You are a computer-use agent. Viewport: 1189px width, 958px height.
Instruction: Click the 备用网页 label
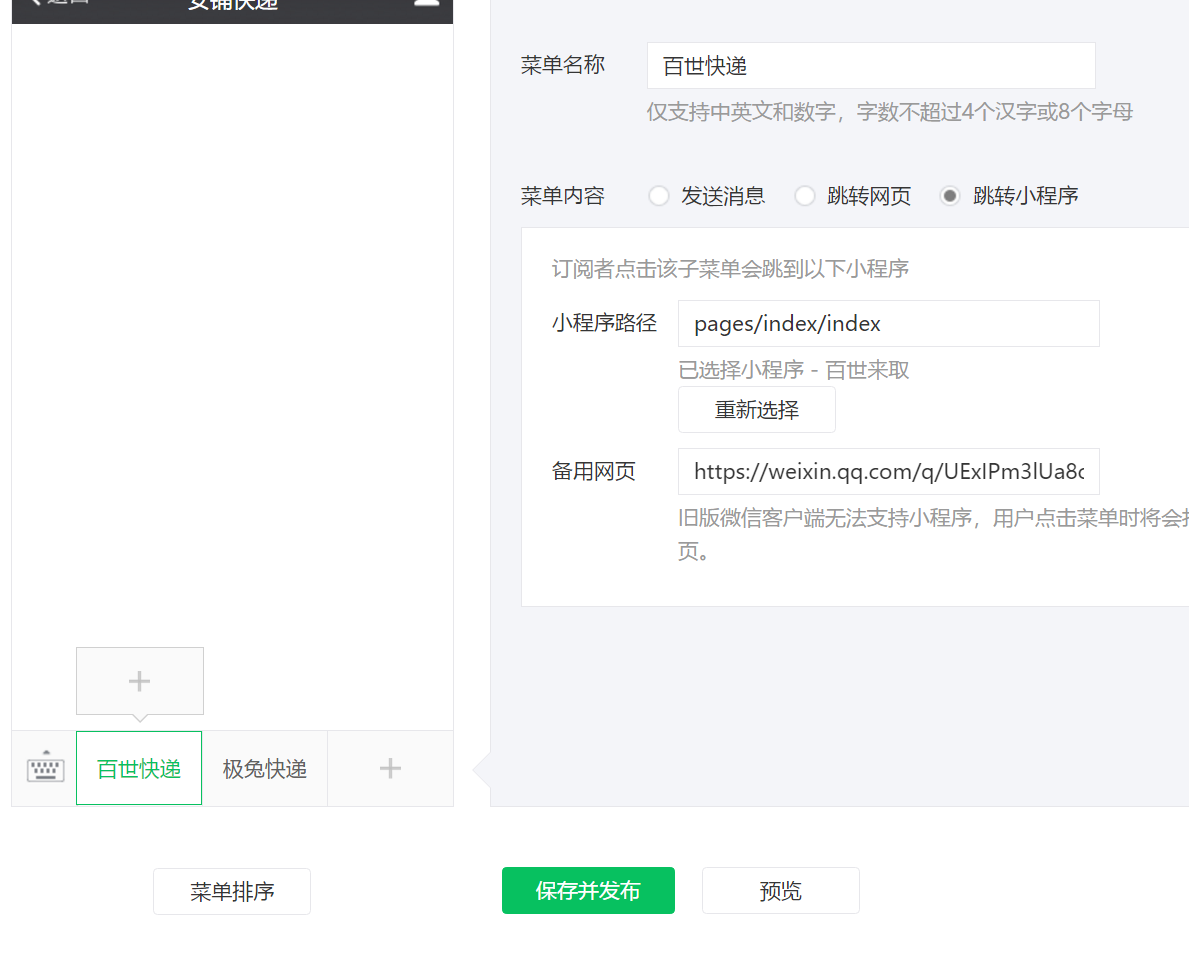pos(594,471)
